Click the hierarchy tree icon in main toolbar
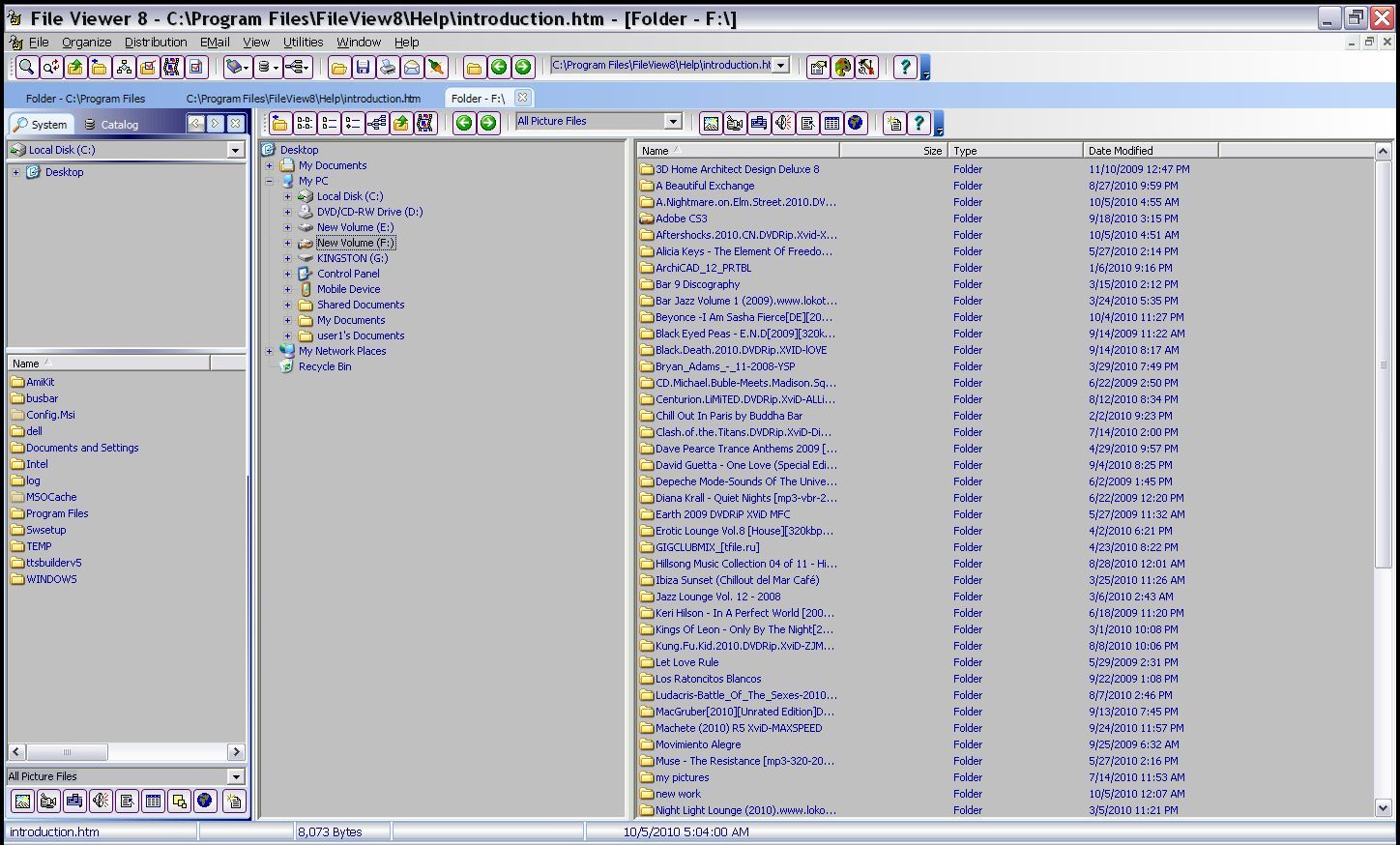This screenshot has height=845, width=1400. point(124,67)
